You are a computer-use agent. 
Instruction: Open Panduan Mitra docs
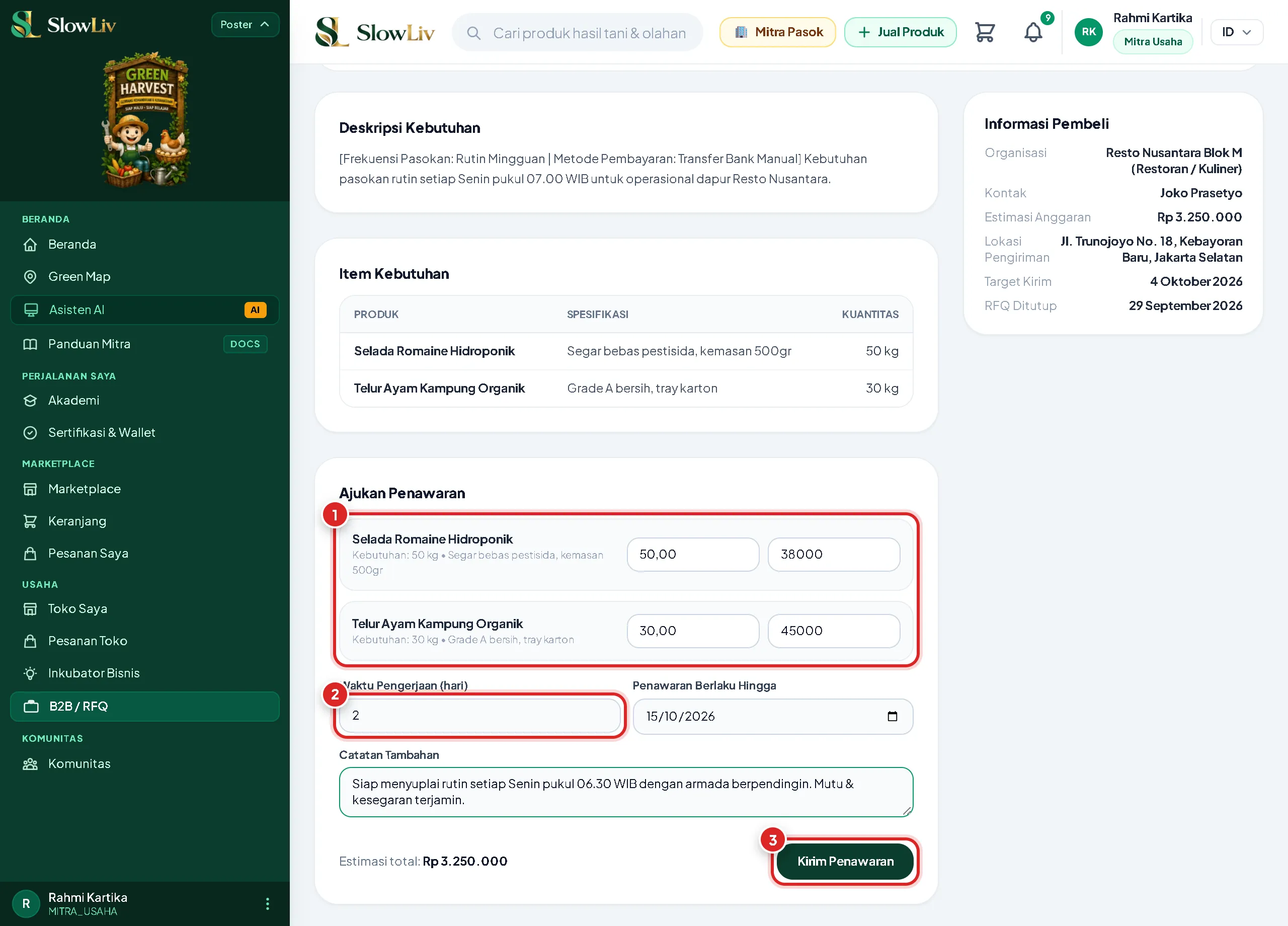(x=145, y=344)
